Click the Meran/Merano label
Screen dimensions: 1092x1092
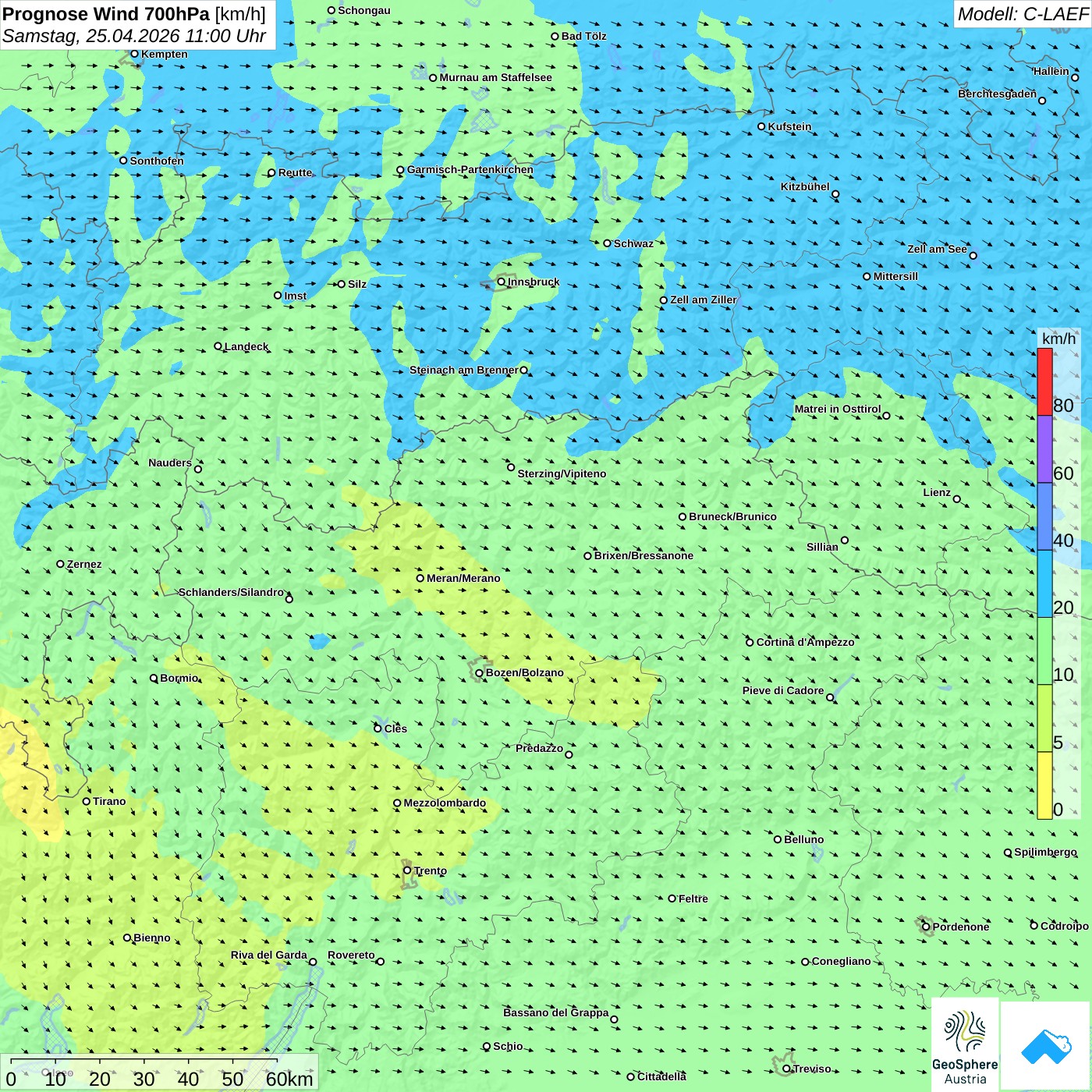[x=463, y=578]
